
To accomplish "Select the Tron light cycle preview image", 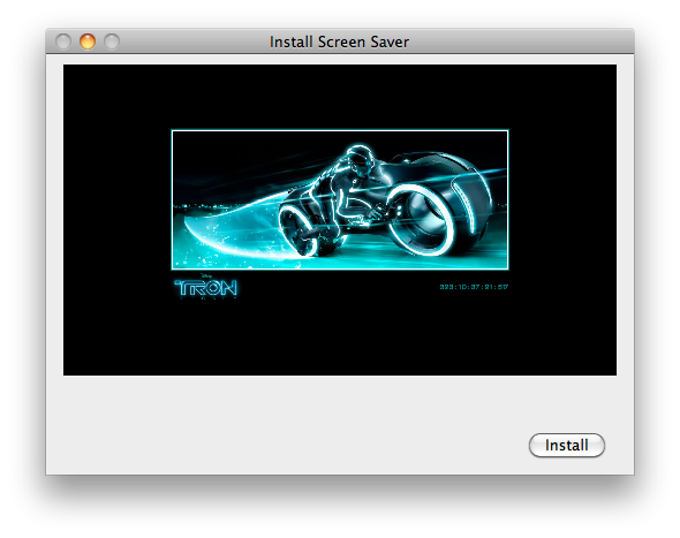I will pyautogui.click(x=340, y=199).
